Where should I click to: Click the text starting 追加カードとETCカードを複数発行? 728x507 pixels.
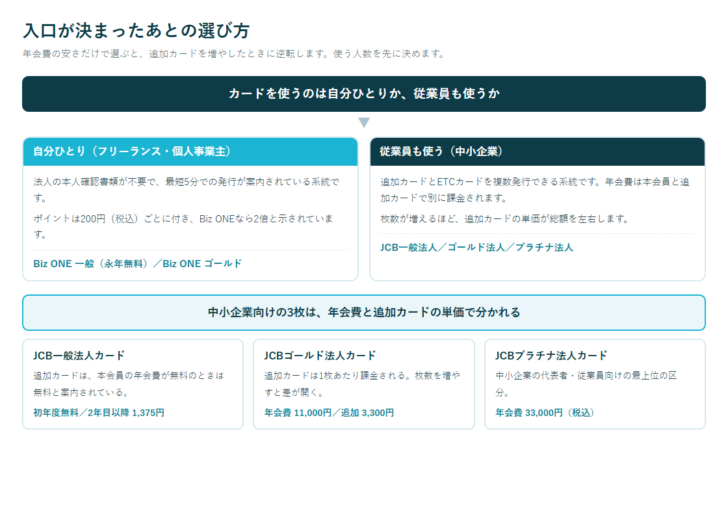click(535, 190)
